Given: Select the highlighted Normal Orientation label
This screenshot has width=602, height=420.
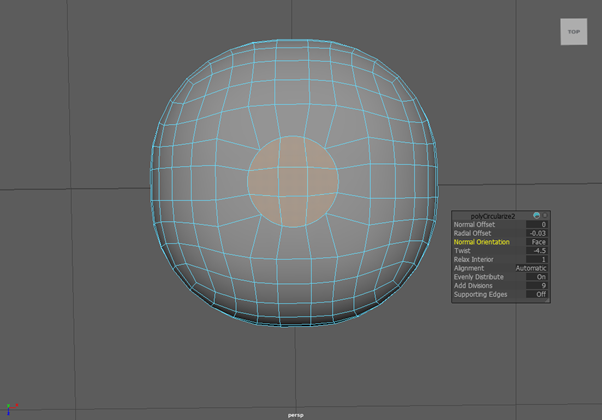Looking at the screenshot, I should pyautogui.click(x=481, y=242).
